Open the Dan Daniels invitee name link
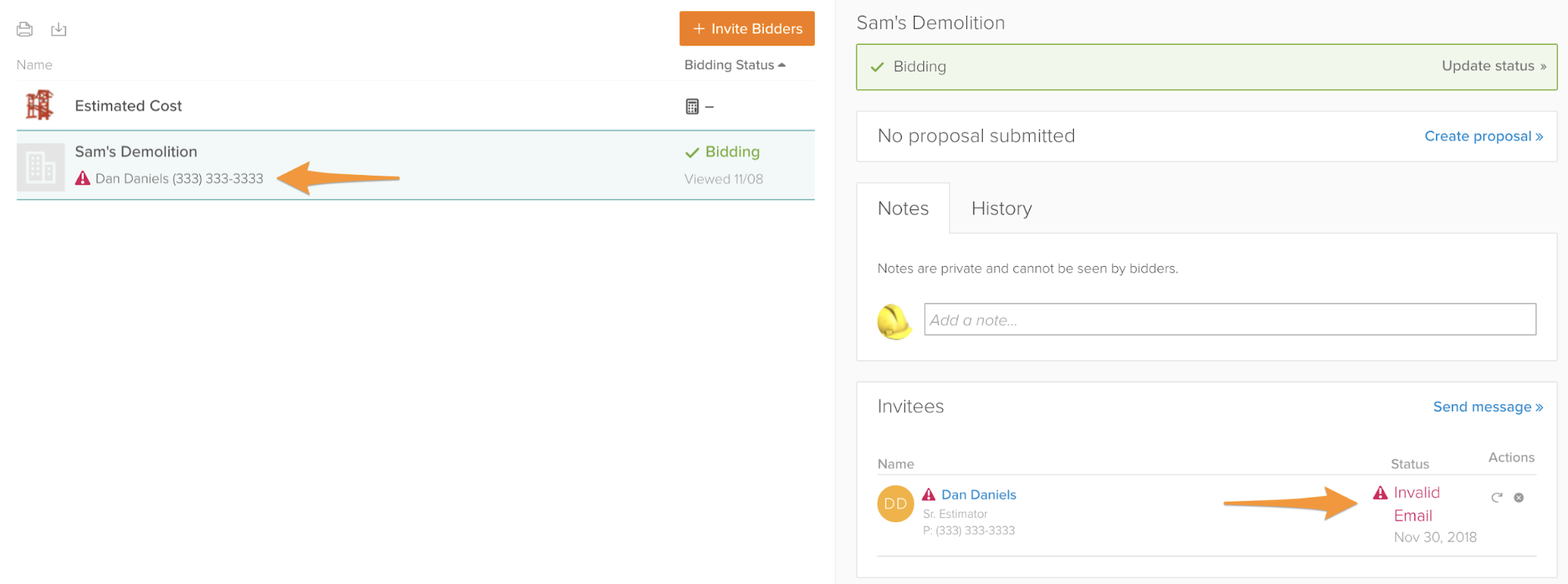 click(x=978, y=495)
